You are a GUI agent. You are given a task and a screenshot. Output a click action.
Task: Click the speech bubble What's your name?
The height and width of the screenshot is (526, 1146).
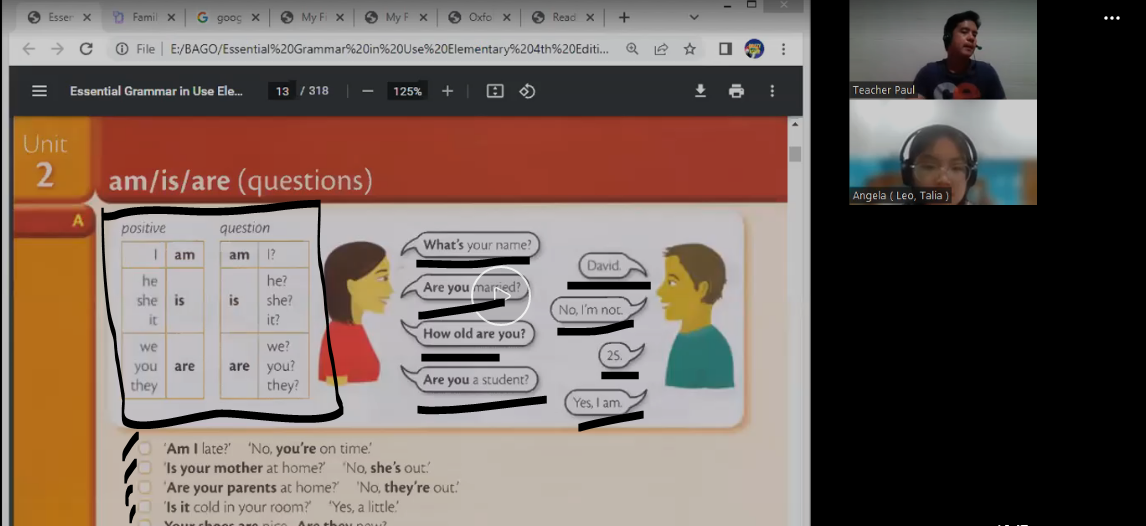[473, 245]
